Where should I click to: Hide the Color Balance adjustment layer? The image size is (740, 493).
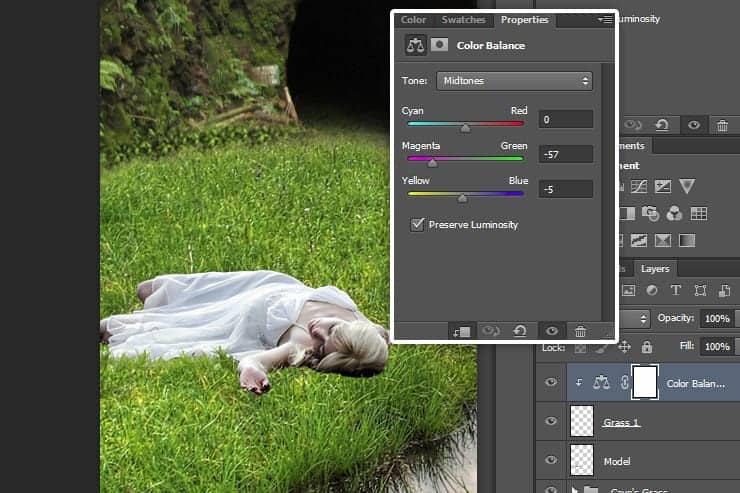550,382
